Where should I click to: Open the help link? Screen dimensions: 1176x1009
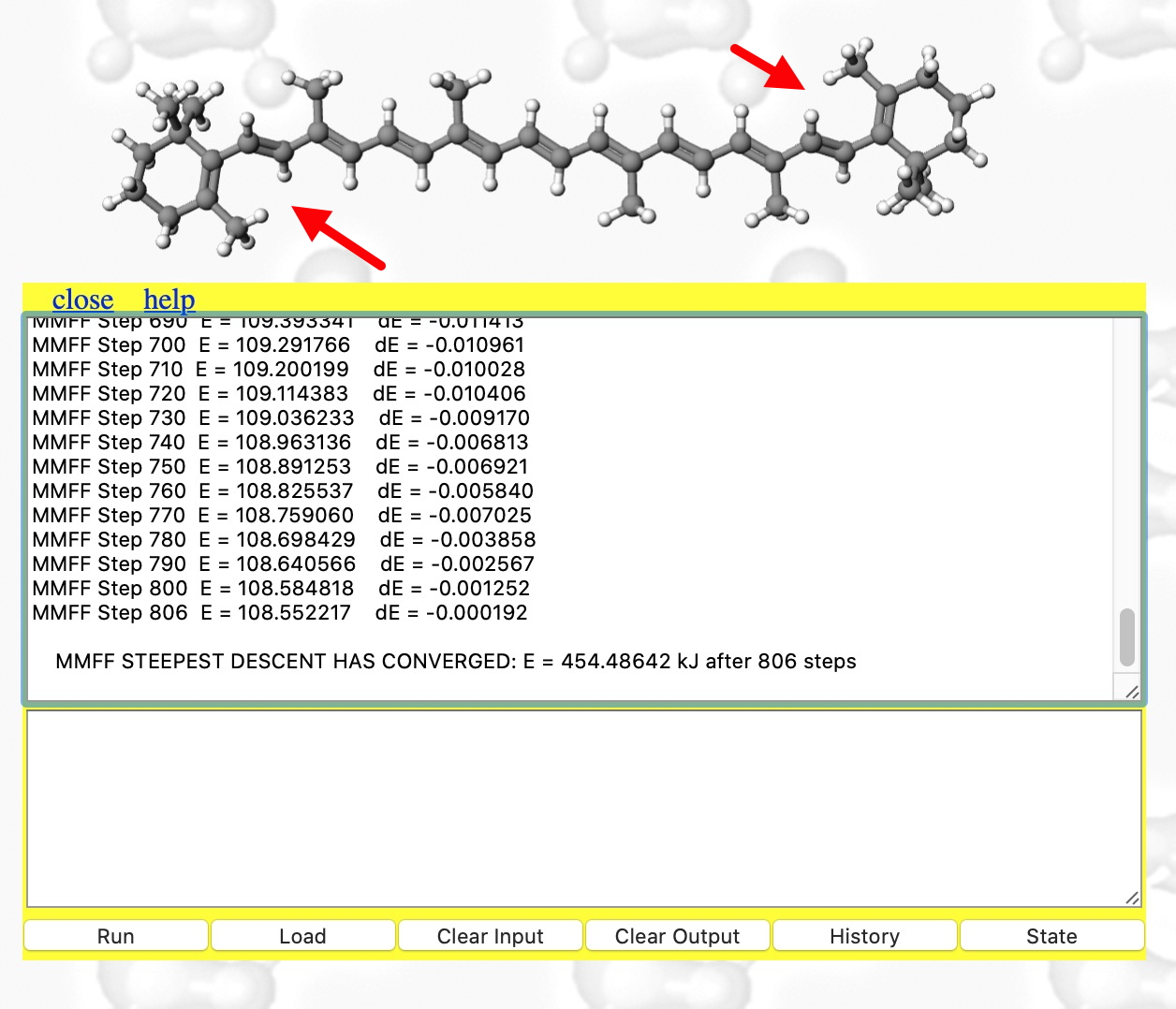(169, 300)
